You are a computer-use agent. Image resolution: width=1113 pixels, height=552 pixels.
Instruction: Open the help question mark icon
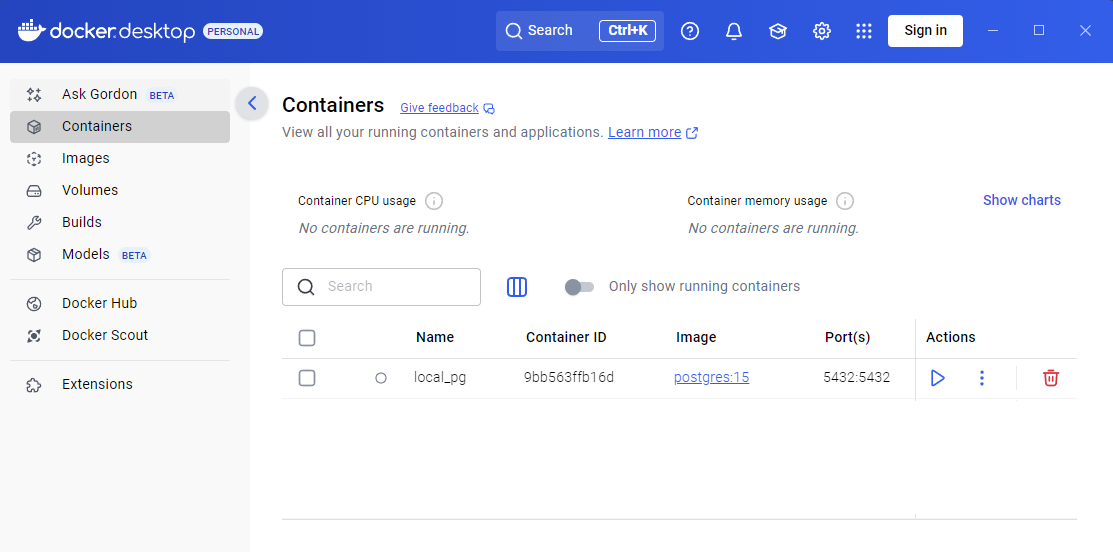[x=690, y=31]
